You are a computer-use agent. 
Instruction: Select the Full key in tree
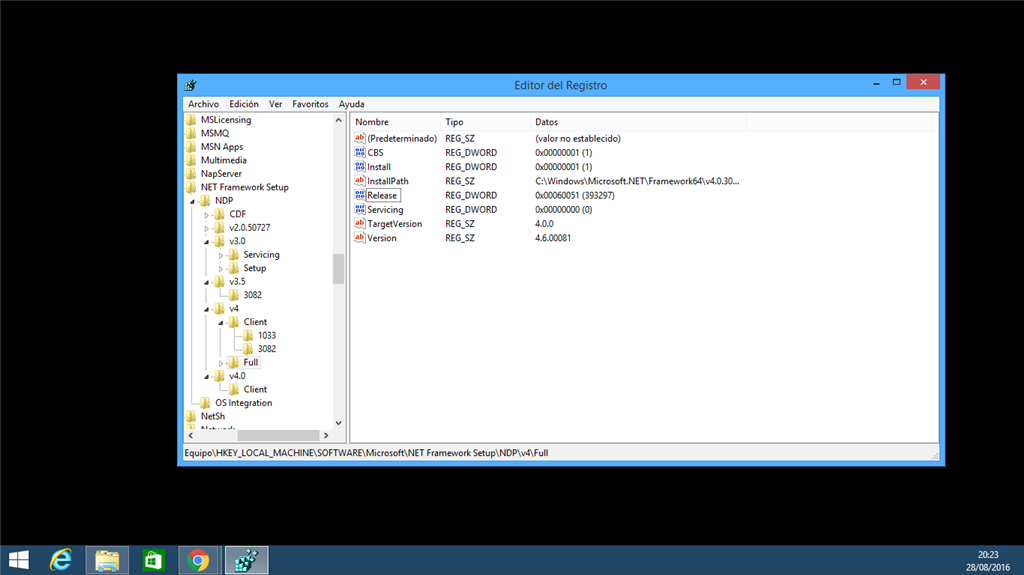click(251, 362)
